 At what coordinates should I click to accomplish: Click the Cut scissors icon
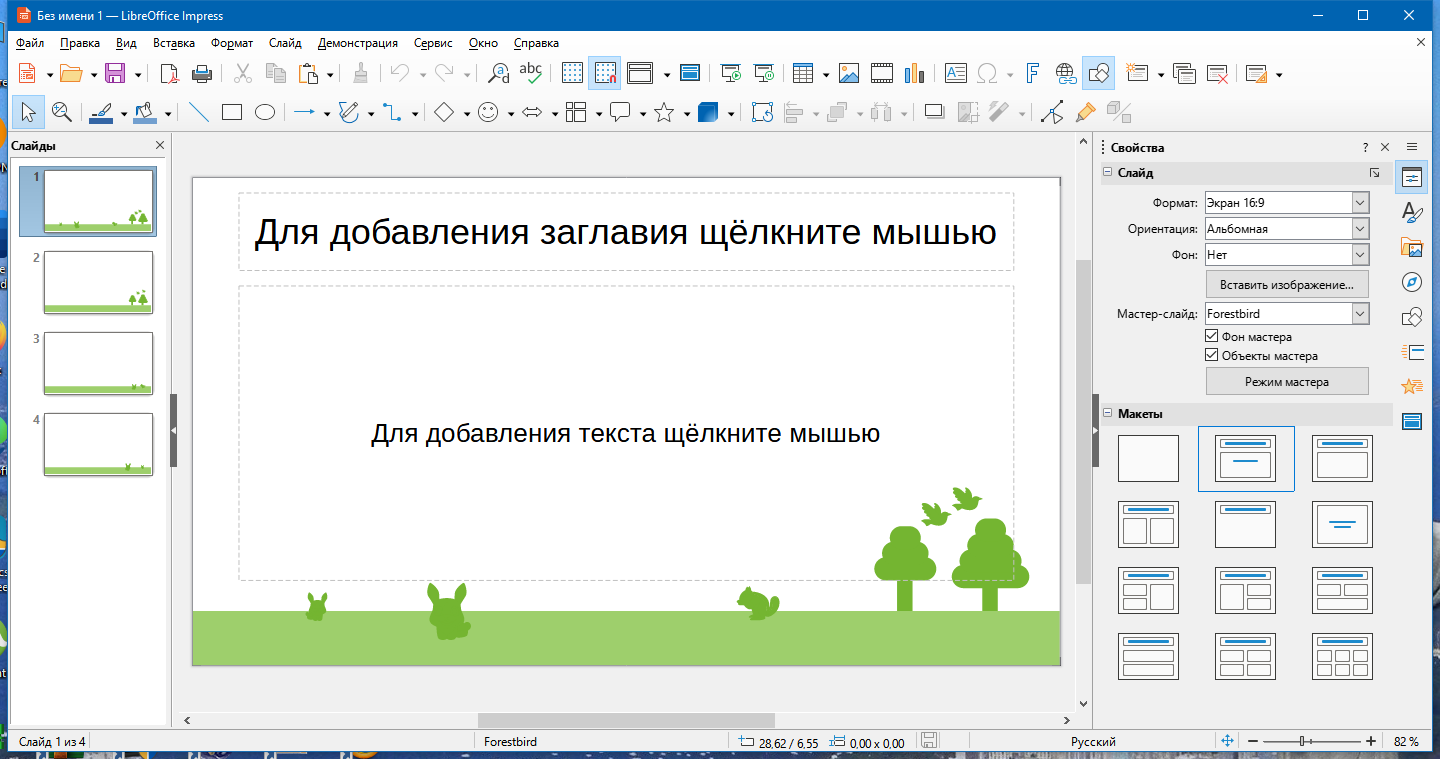(243, 73)
